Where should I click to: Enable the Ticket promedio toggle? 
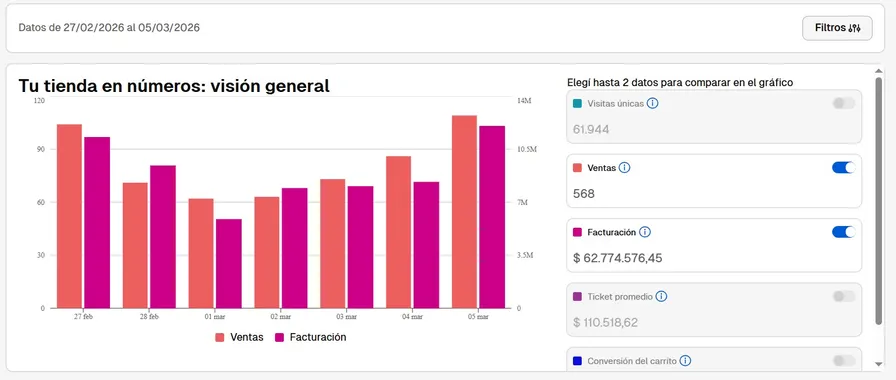click(844, 296)
